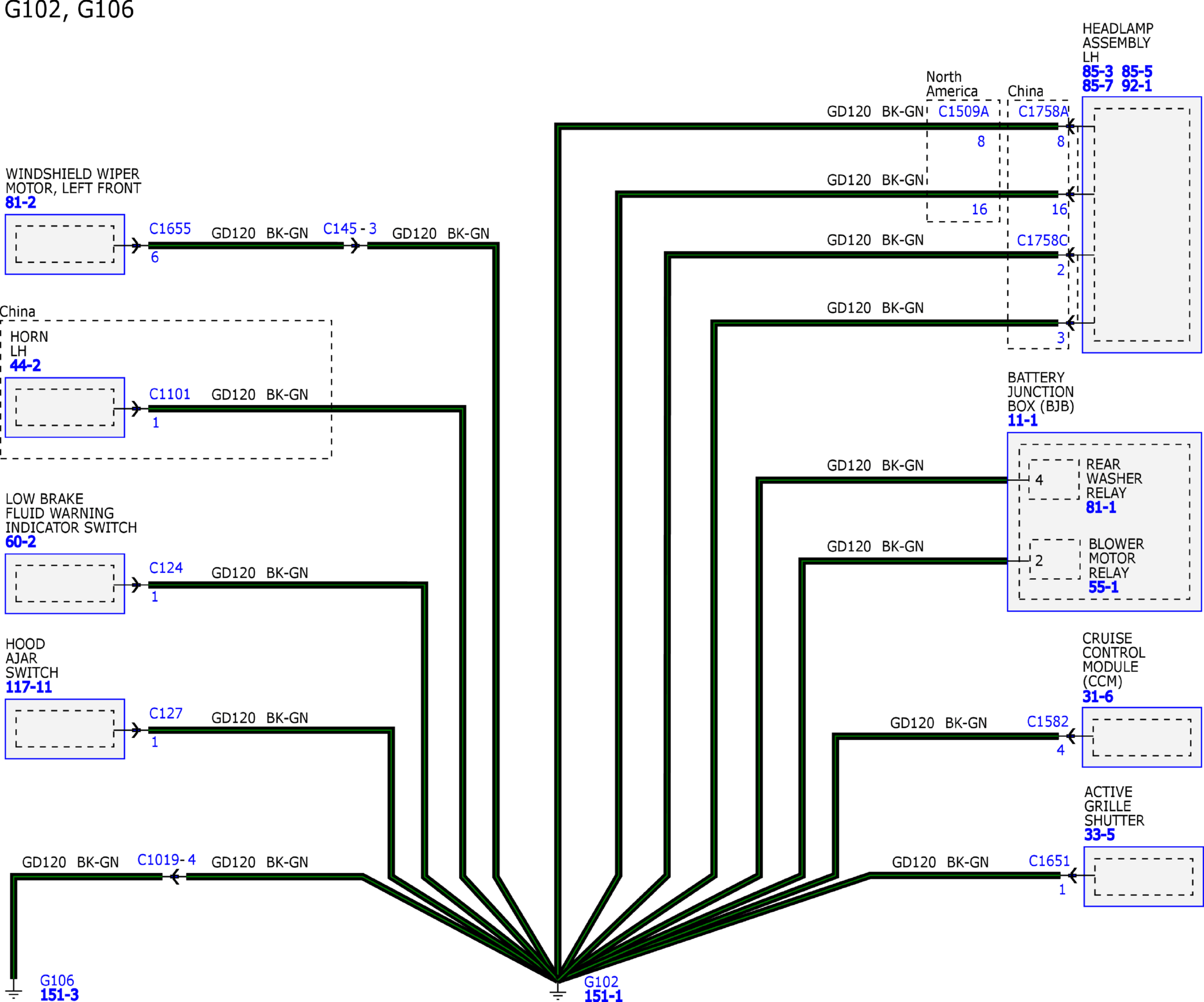Select connector C1651 near Active Grille Shutter
The height and width of the screenshot is (1002, 1204).
[1049, 861]
